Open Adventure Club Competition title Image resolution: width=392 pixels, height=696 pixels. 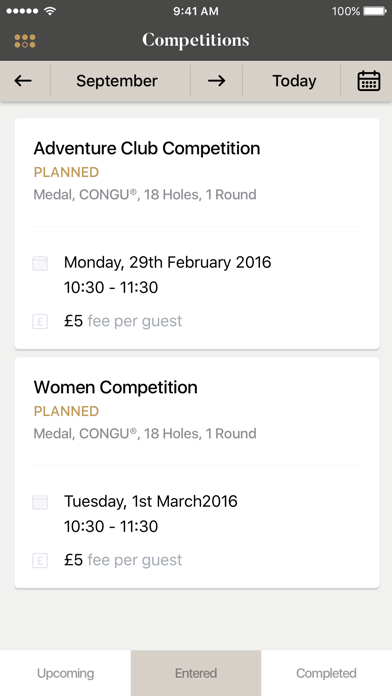[x=147, y=148]
